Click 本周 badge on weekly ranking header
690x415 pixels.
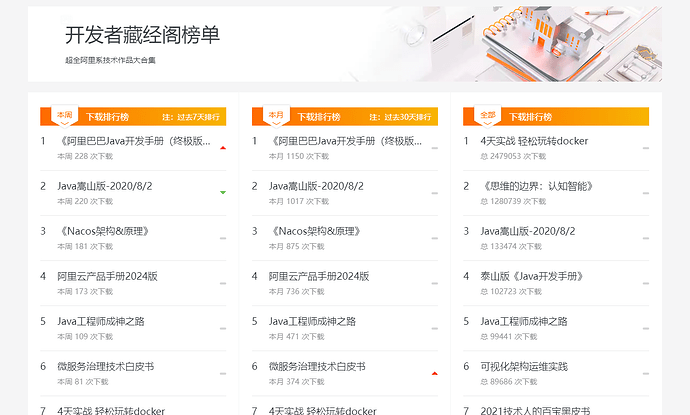64,115
